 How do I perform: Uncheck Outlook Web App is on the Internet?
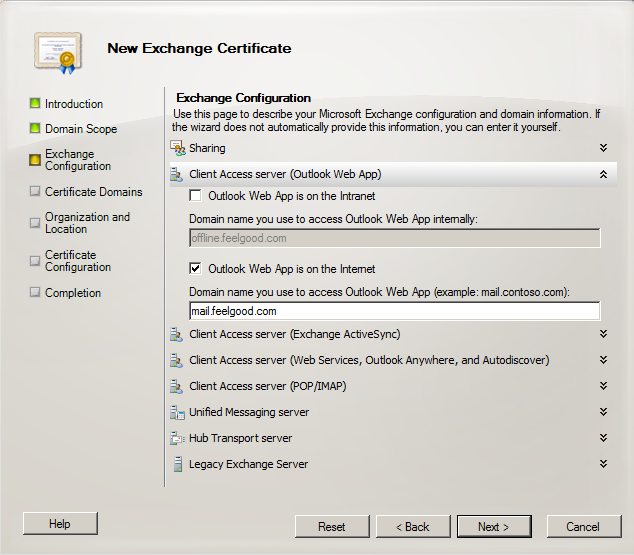pos(196,269)
